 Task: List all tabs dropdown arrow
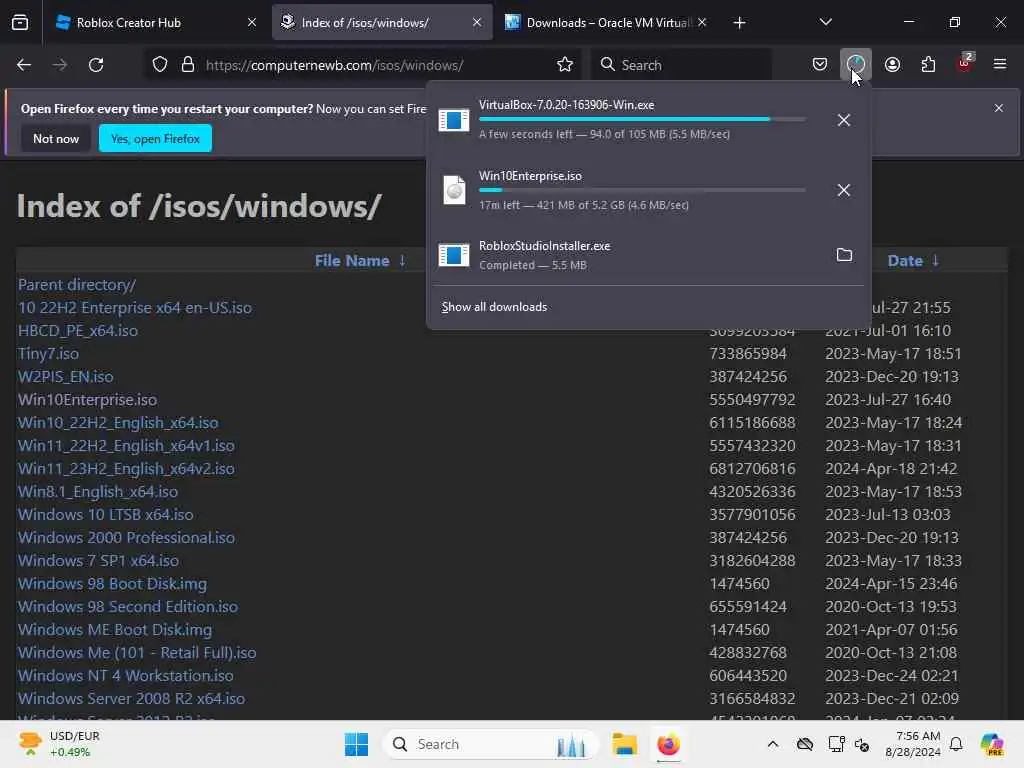825,23
